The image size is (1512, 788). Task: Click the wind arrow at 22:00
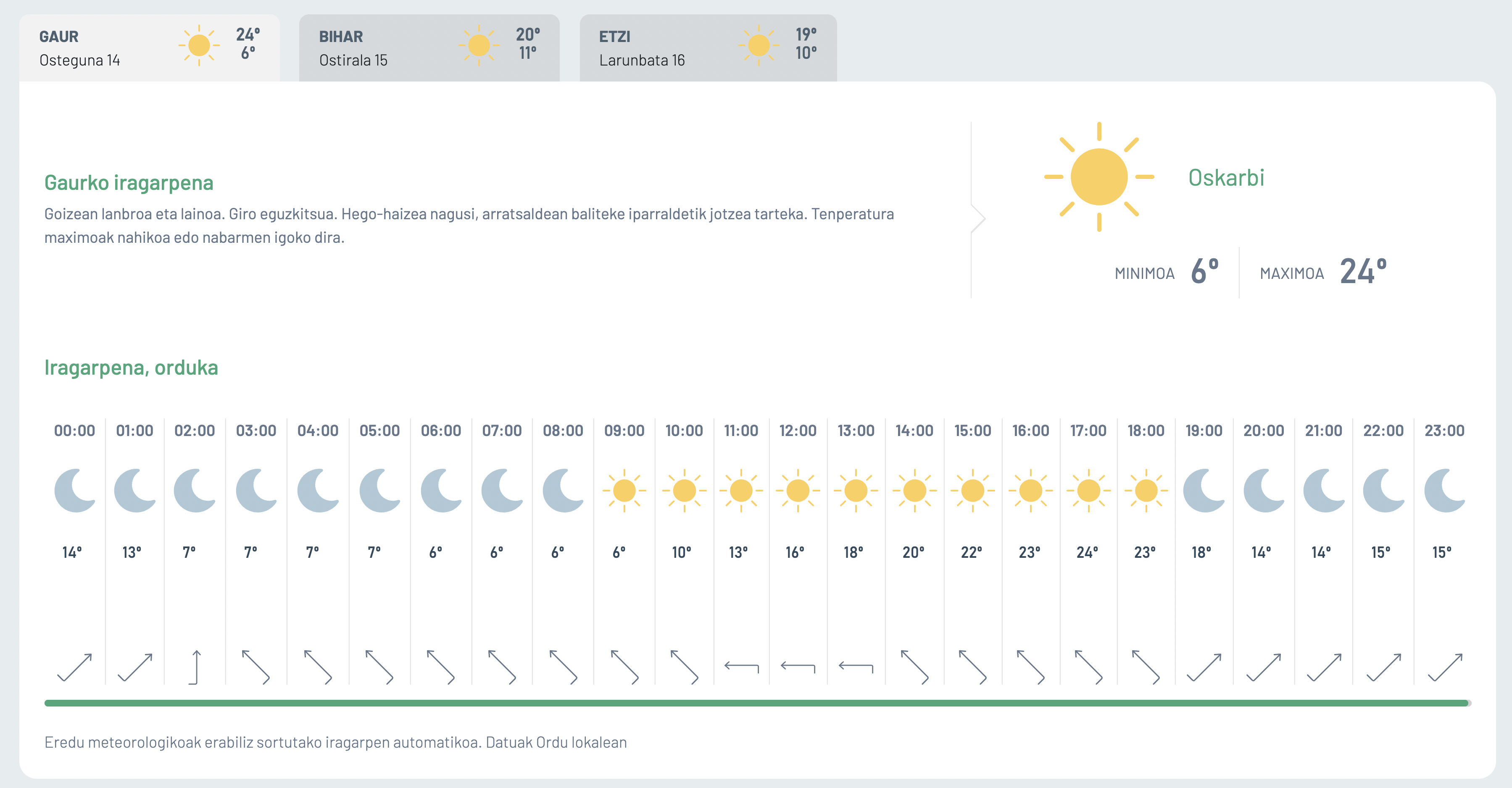1383,667
